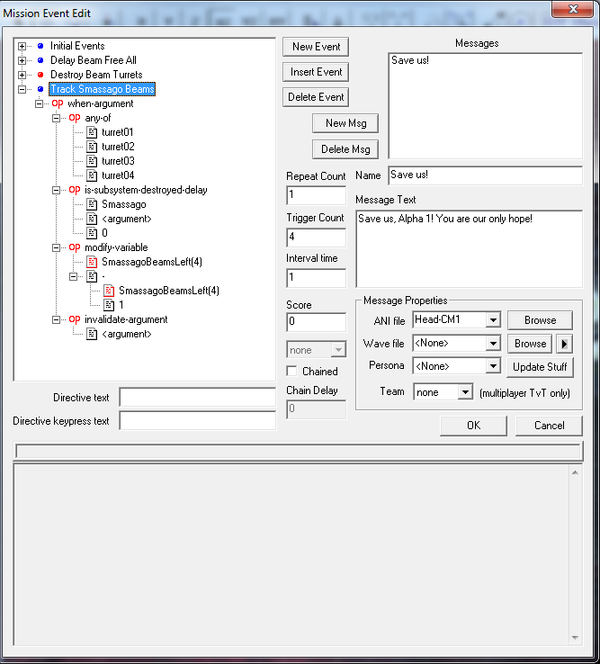The width and height of the screenshot is (600, 664).
Task: Click the 'op' icon next to any-of
Action: [x=76, y=117]
